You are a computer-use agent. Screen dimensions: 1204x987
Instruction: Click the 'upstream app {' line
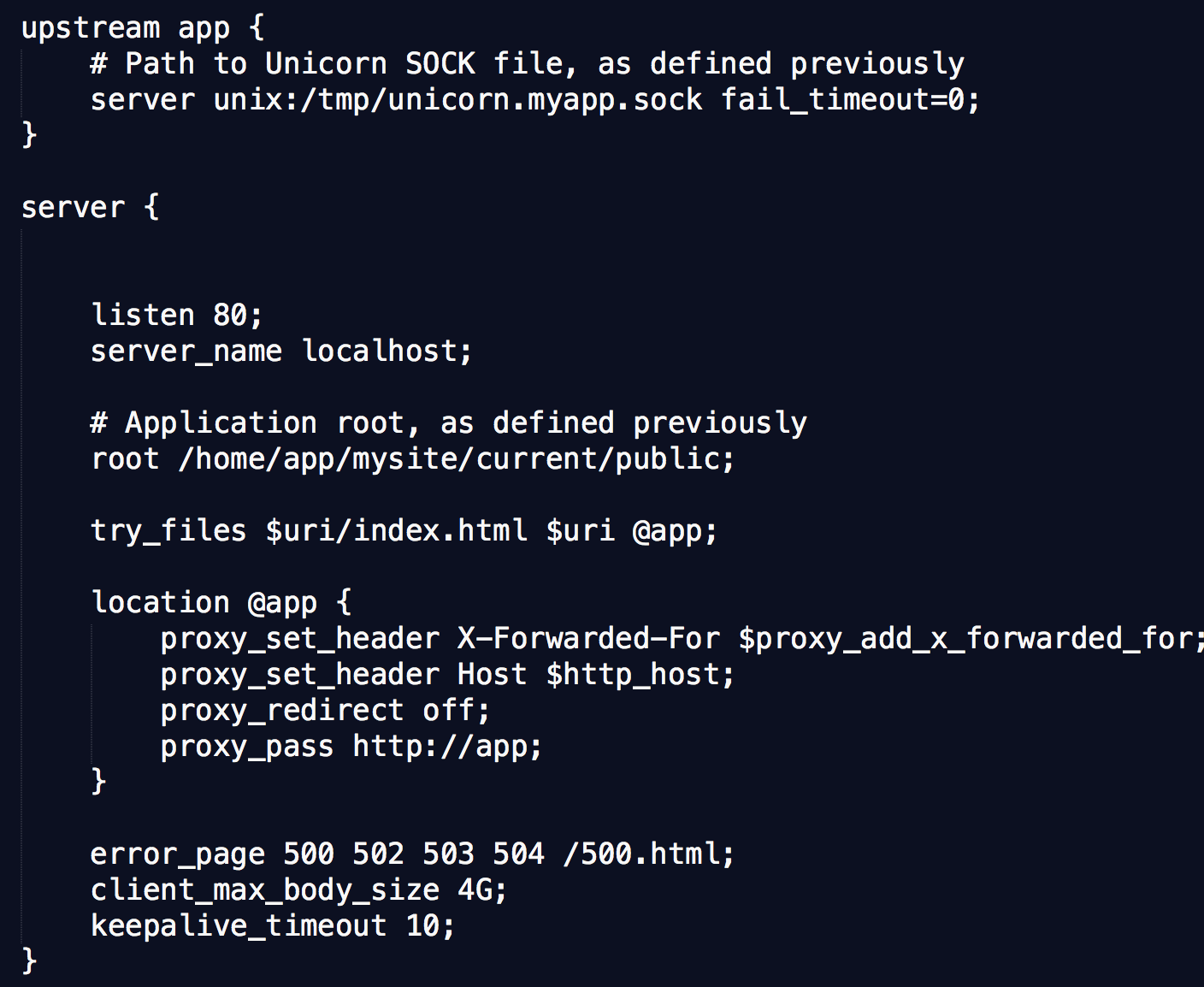[x=143, y=28]
